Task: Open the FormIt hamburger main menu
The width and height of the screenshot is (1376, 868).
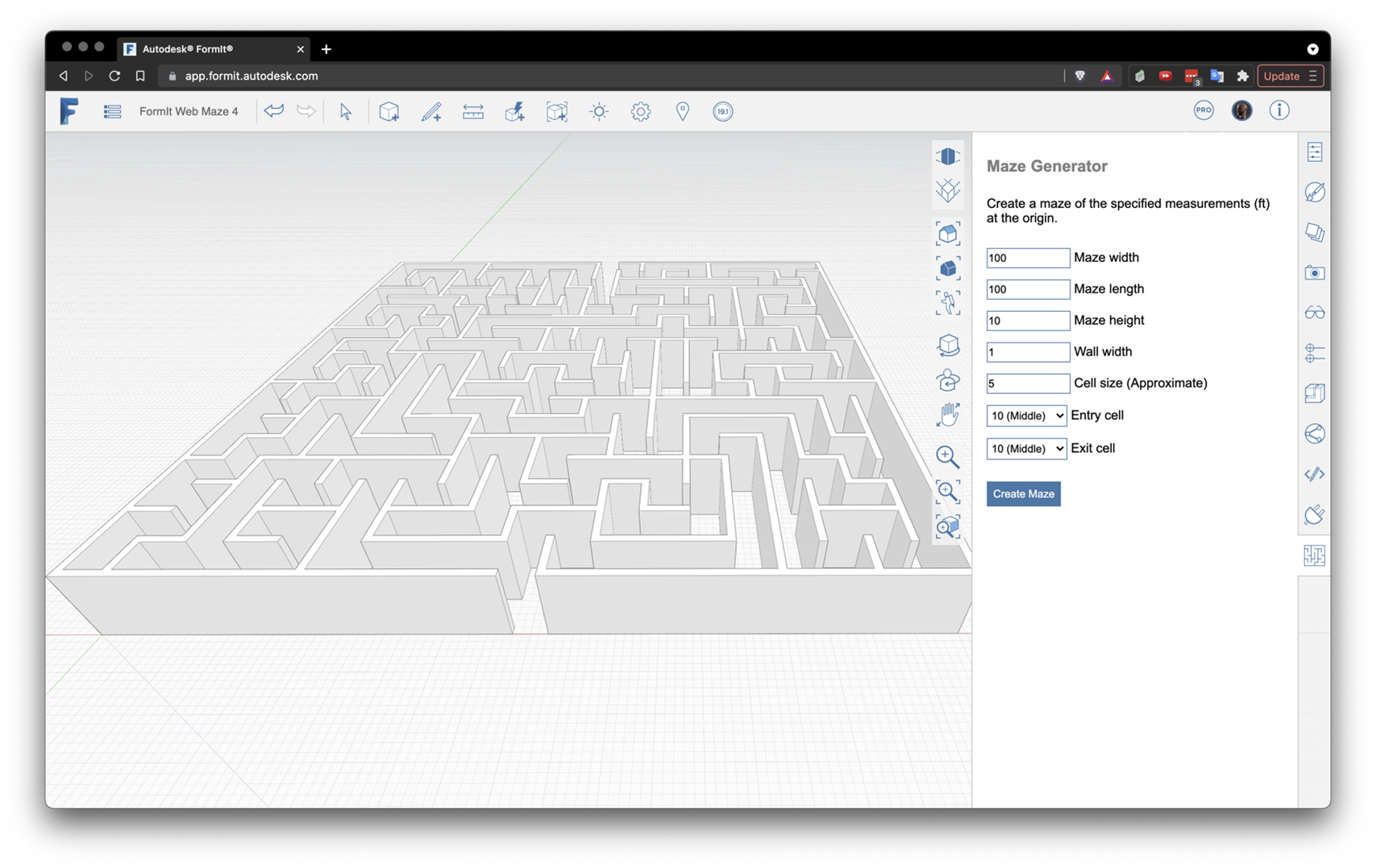Action: (x=112, y=111)
